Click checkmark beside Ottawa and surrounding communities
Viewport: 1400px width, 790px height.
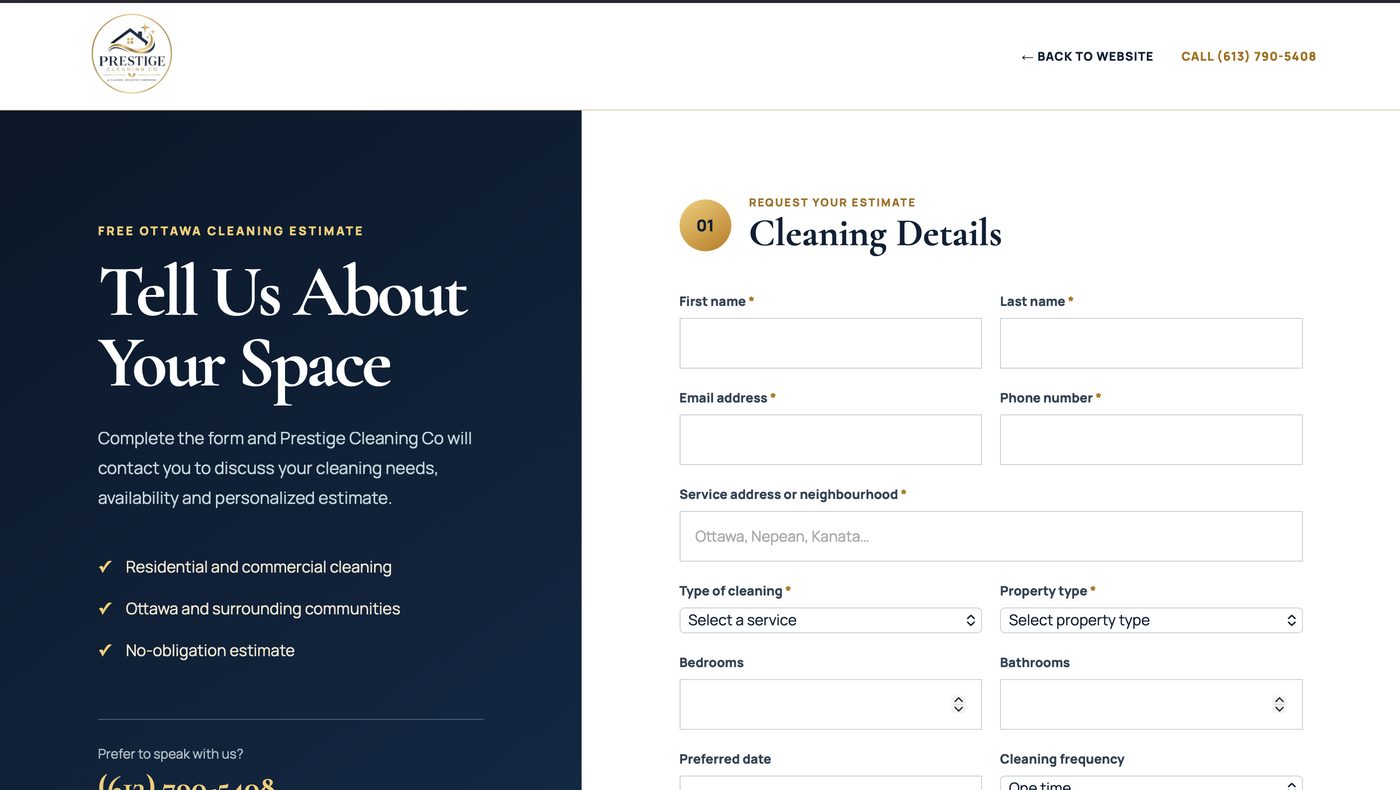pos(105,609)
